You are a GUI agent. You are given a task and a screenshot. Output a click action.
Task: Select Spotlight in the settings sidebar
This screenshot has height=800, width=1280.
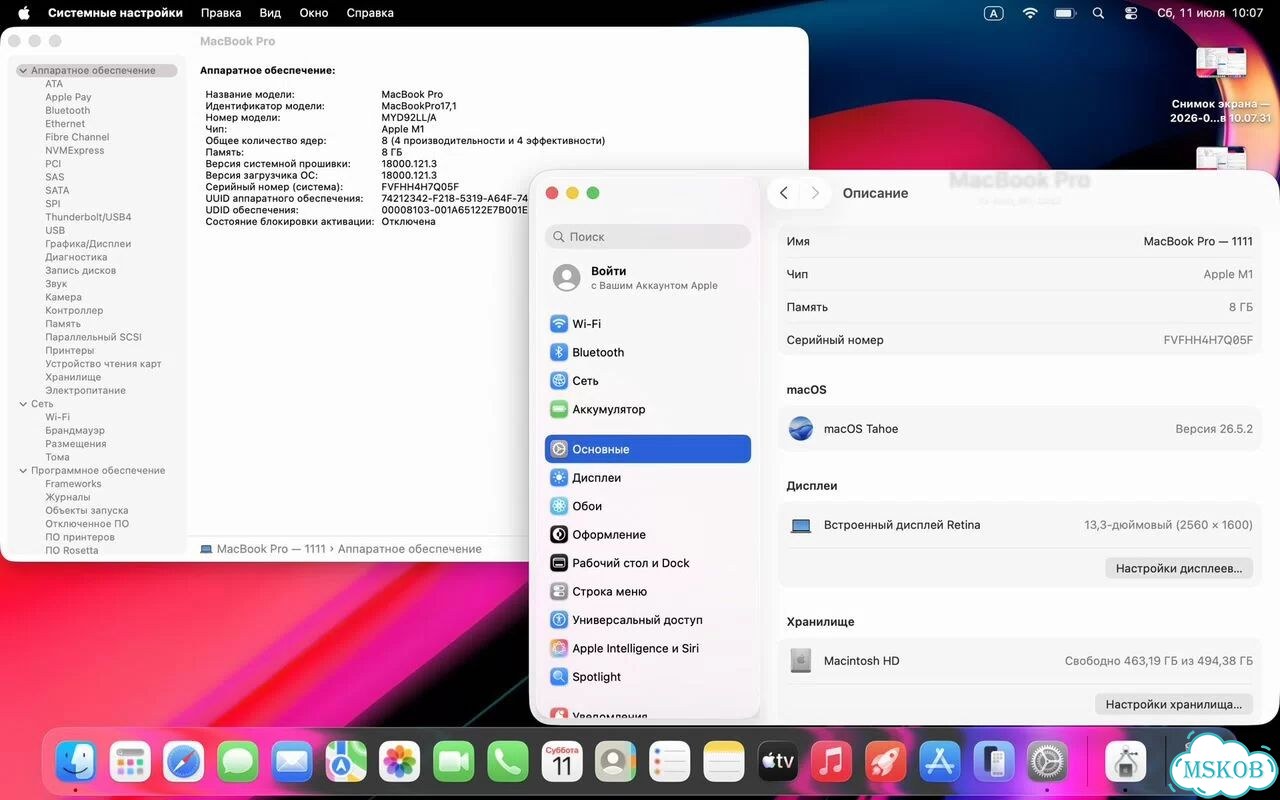647,677
